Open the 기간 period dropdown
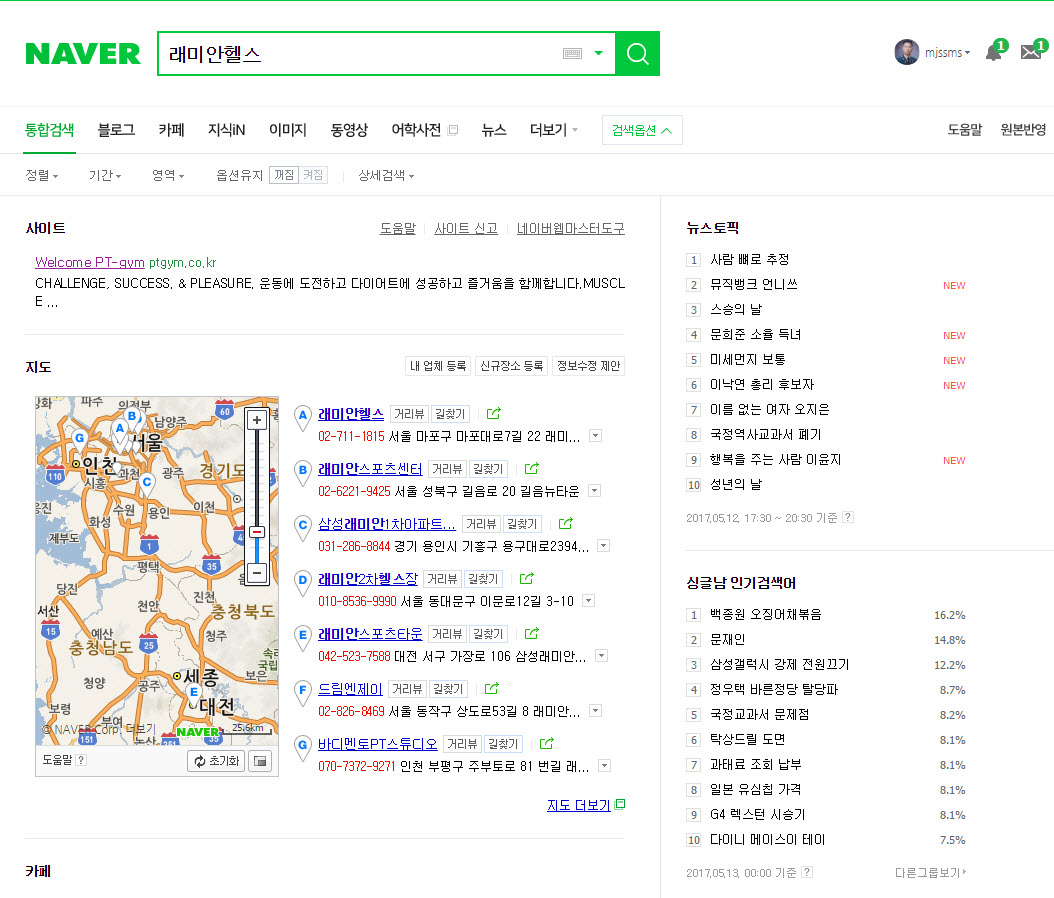The image size is (1054, 898). [x=105, y=175]
